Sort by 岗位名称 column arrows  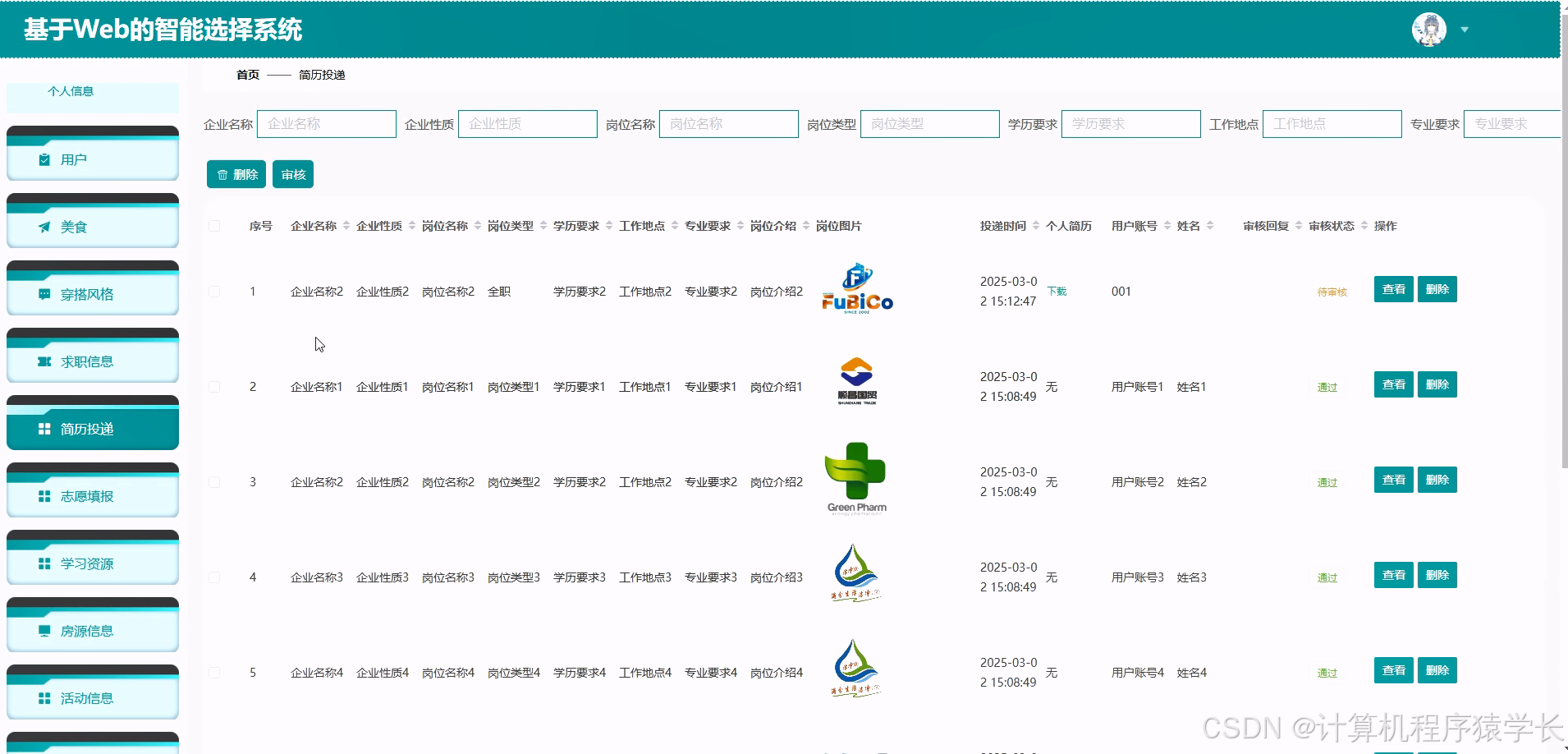(478, 226)
